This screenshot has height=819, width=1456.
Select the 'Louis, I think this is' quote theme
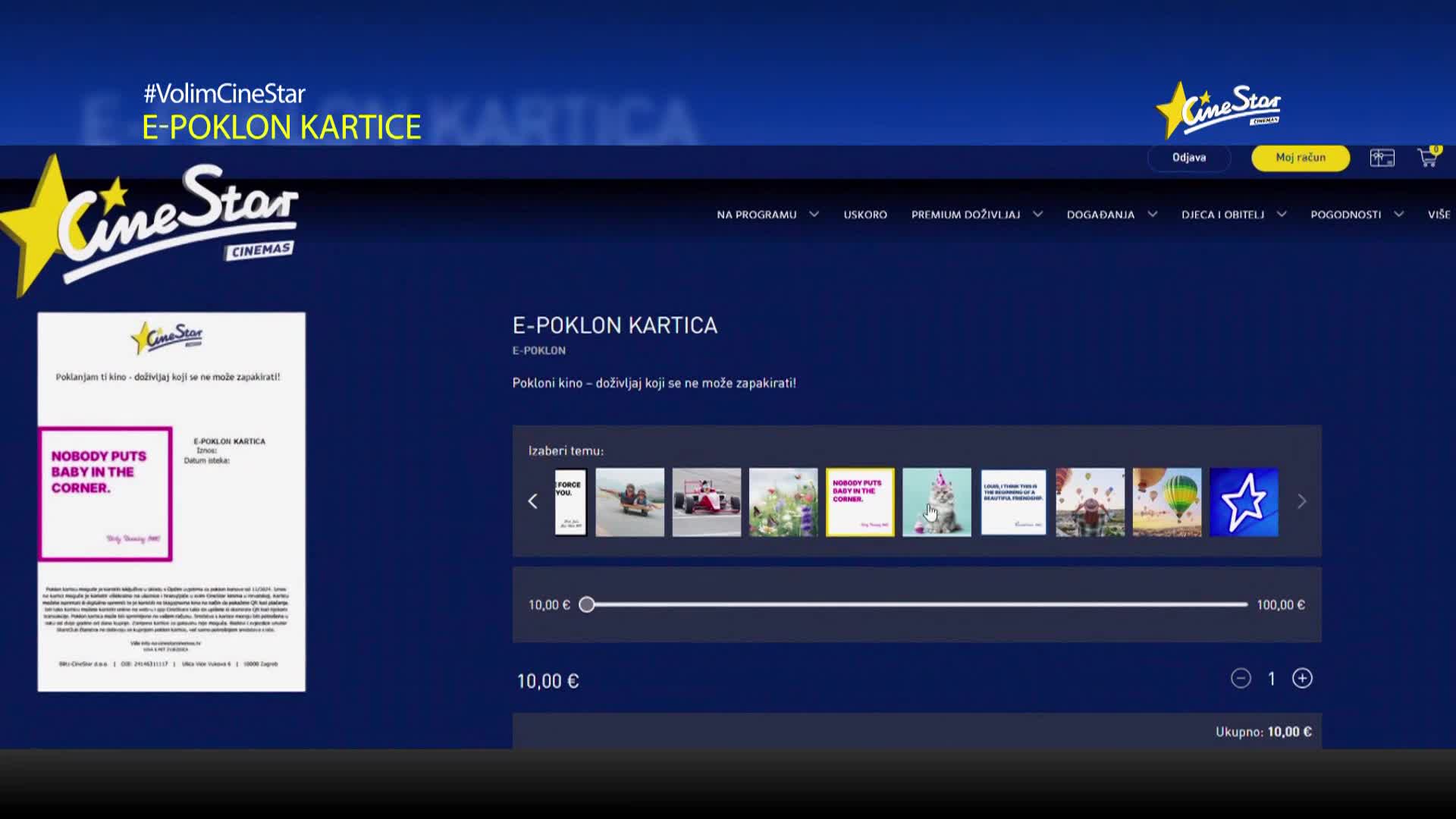pos(1013,502)
